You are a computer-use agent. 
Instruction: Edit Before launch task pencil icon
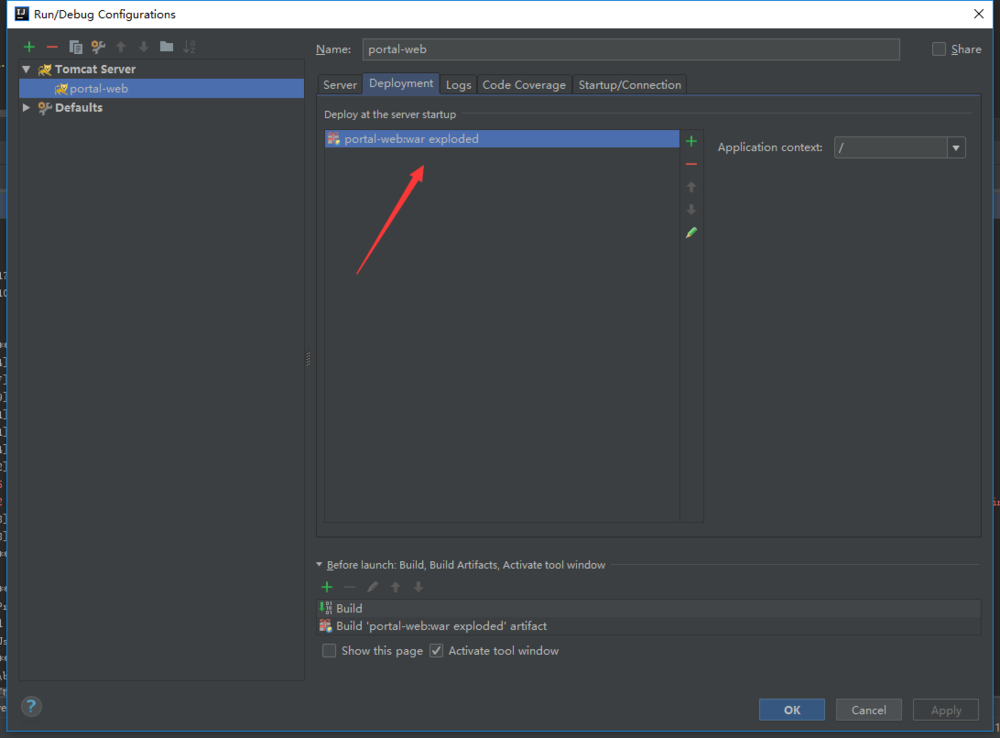(372, 587)
